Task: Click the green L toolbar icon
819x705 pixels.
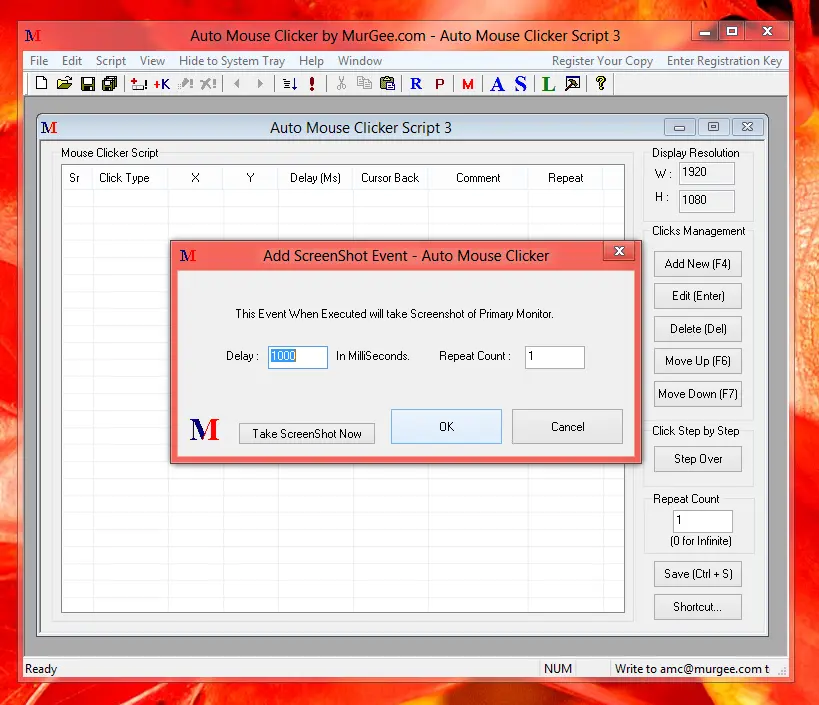Action: [548, 84]
